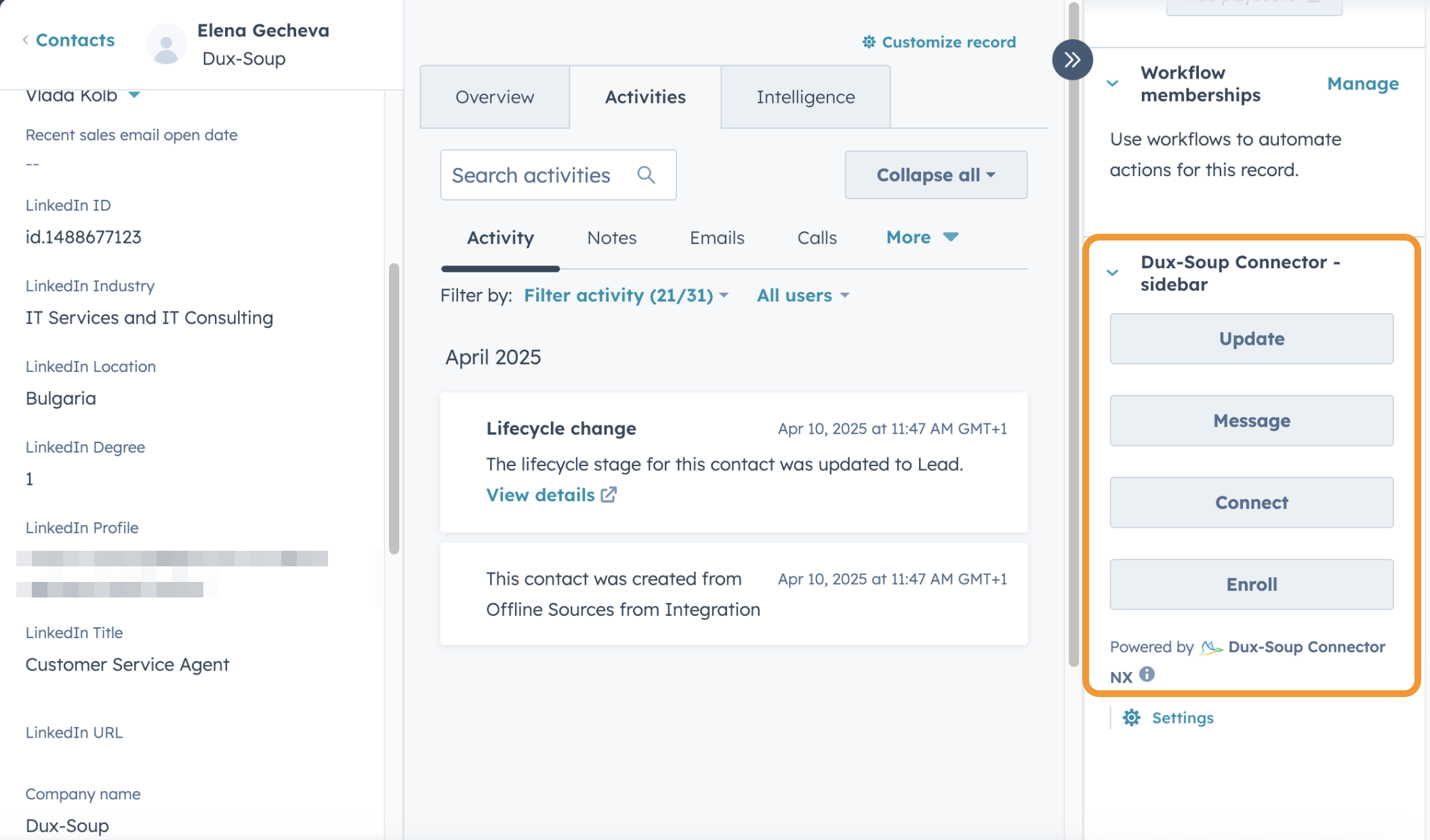Image resolution: width=1430 pixels, height=840 pixels.
Task: Click the search magnifier icon in activities
Action: pyautogui.click(x=646, y=175)
